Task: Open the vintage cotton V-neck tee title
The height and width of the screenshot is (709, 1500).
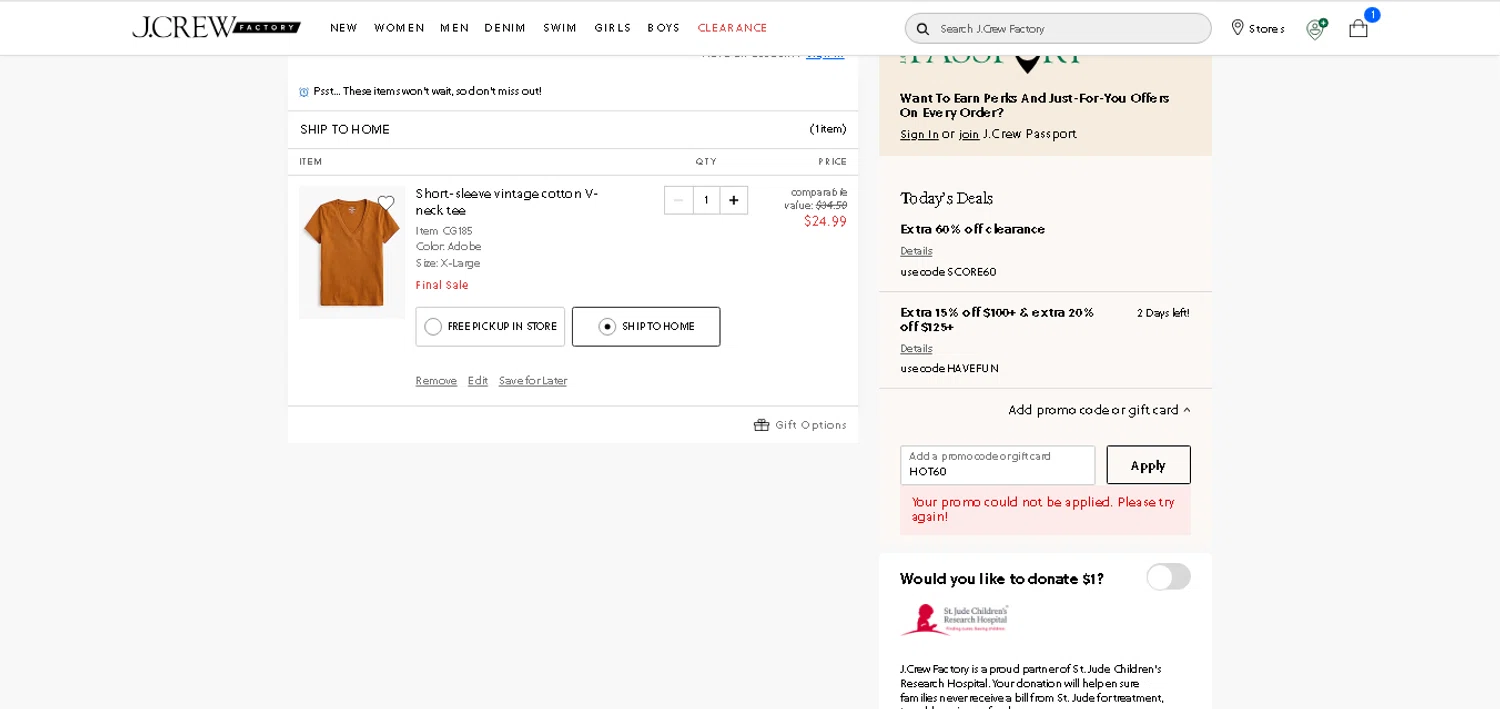Action: [507, 202]
